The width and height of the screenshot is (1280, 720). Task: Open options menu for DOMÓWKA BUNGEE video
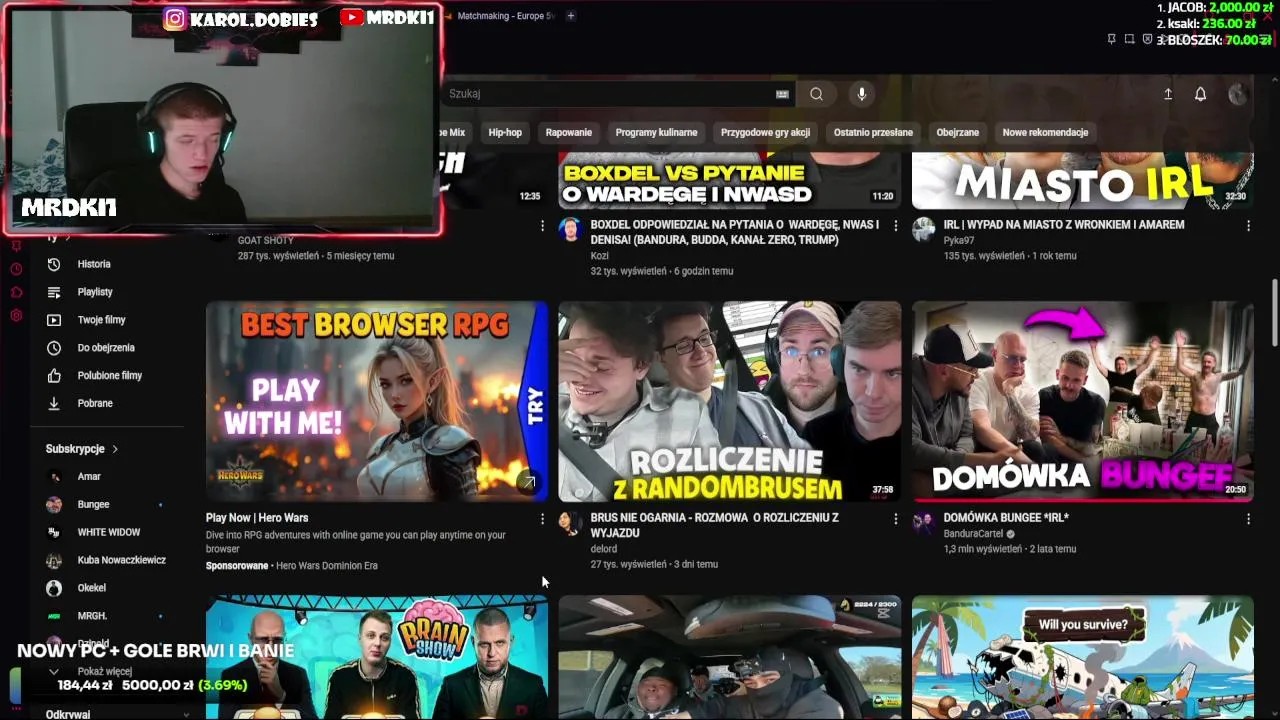[1248, 519]
